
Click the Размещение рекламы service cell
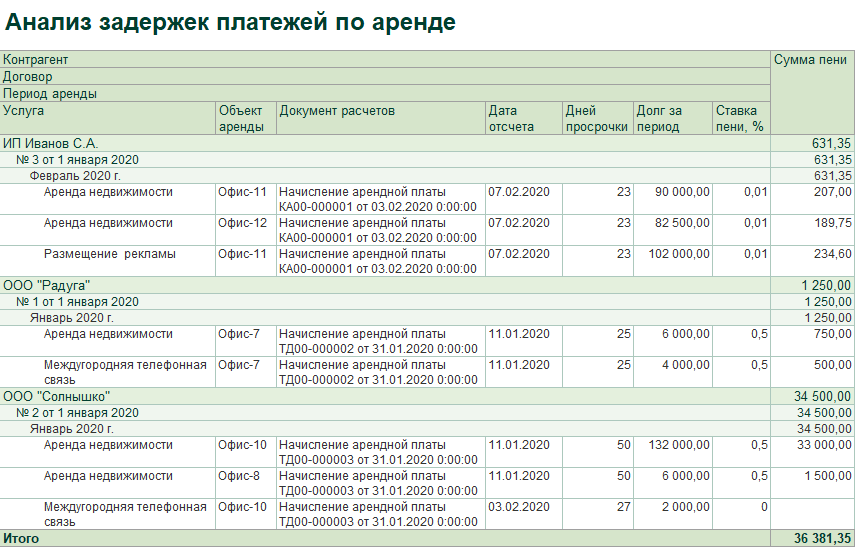tap(108, 261)
